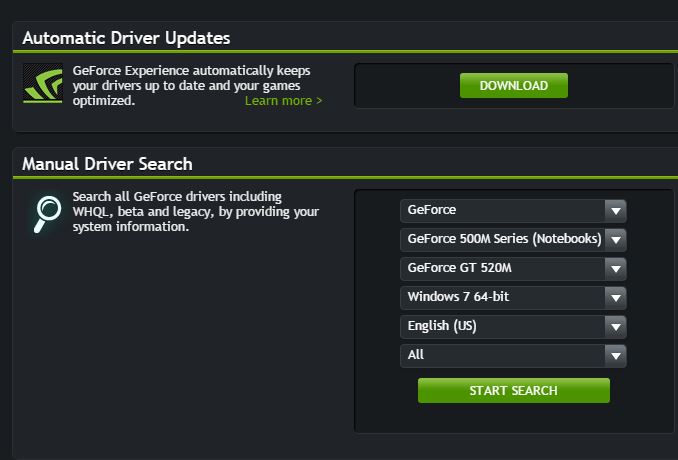The width and height of the screenshot is (678, 460).
Task: Click the Manual Driver Search heading
Action: [x=107, y=164]
